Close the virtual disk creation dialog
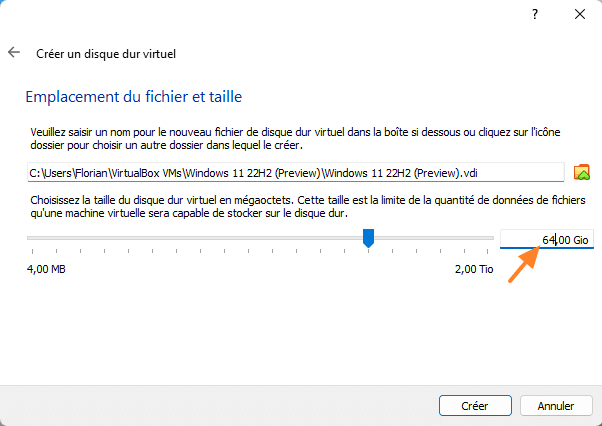 coord(579,15)
